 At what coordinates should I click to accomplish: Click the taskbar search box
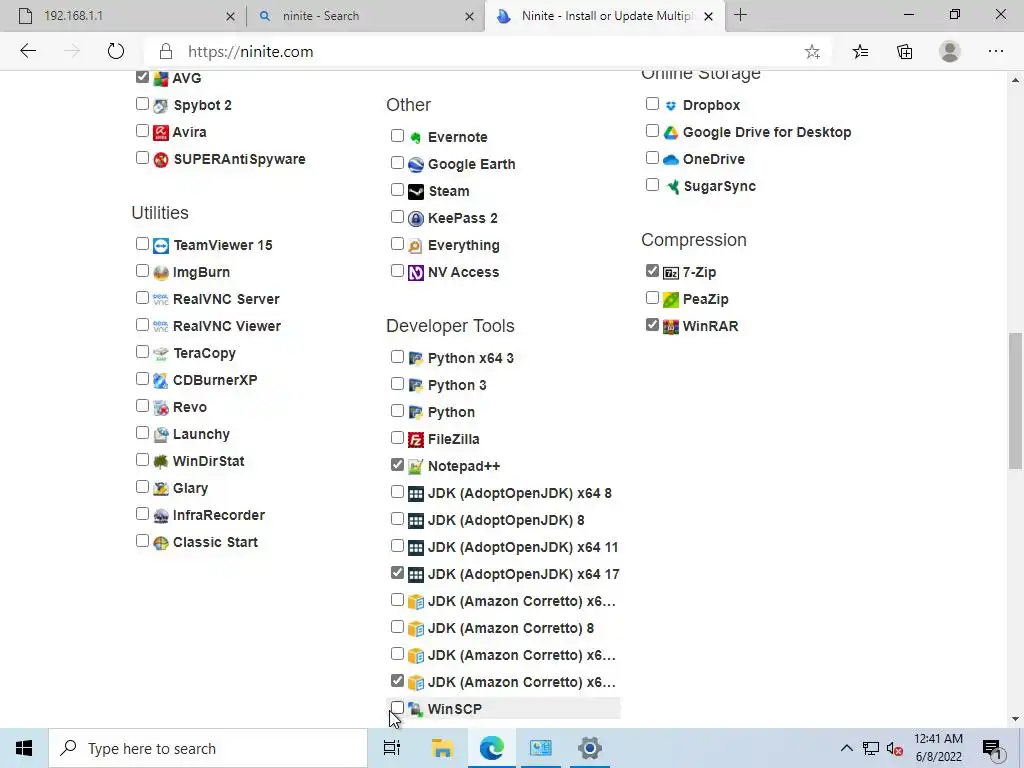[208, 748]
